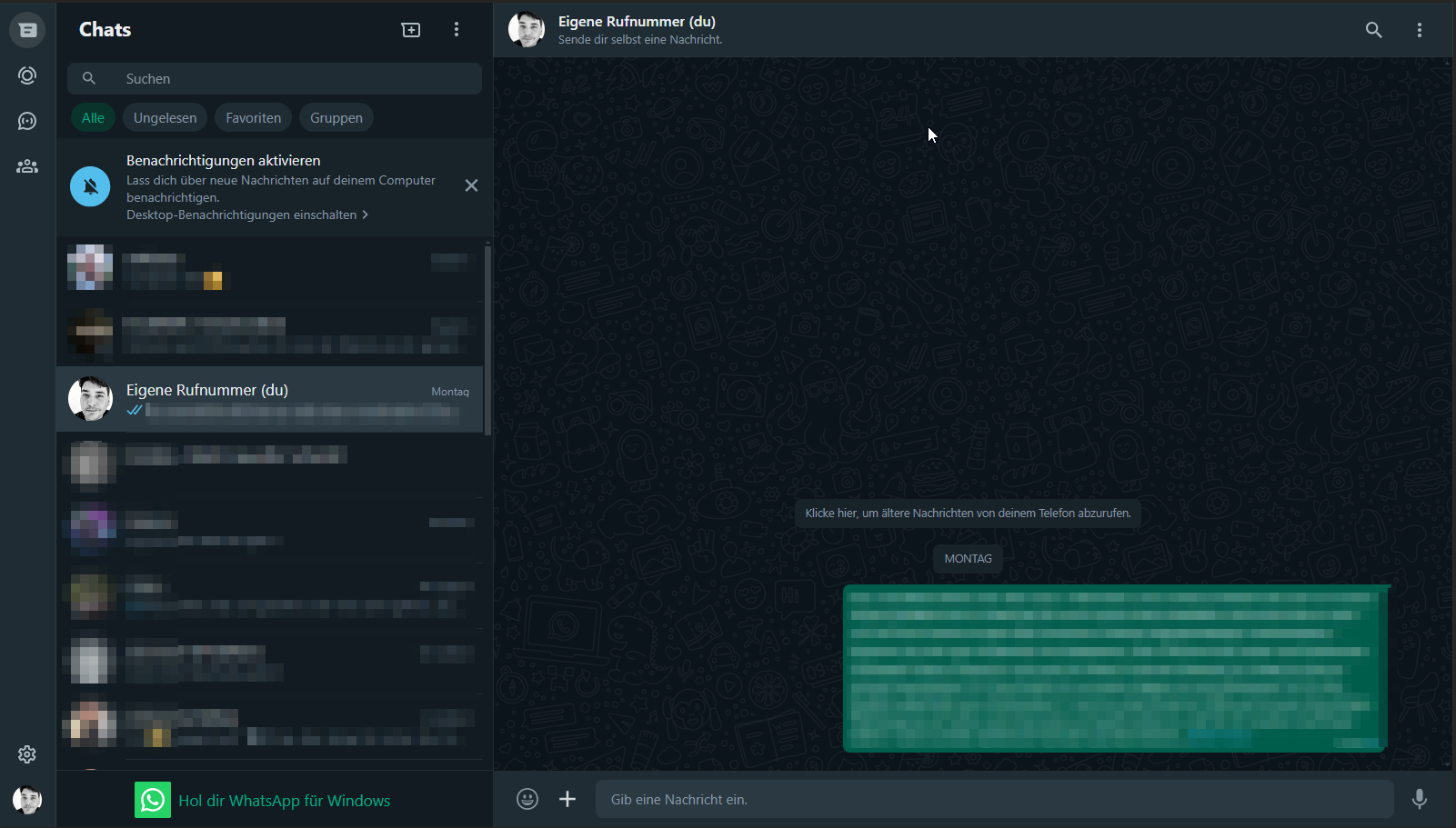Dismiss the notifications banner
This screenshot has height=828, width=1456.
coord(471,185)
